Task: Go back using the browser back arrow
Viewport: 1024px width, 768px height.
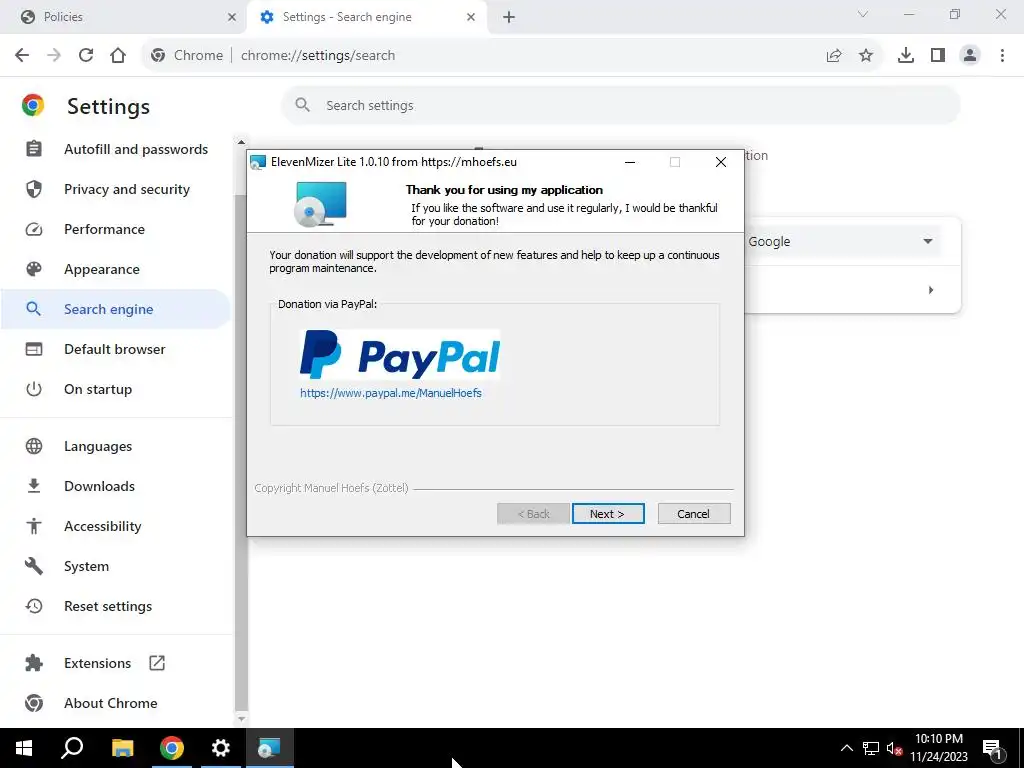Action: (x=22, y=56)
